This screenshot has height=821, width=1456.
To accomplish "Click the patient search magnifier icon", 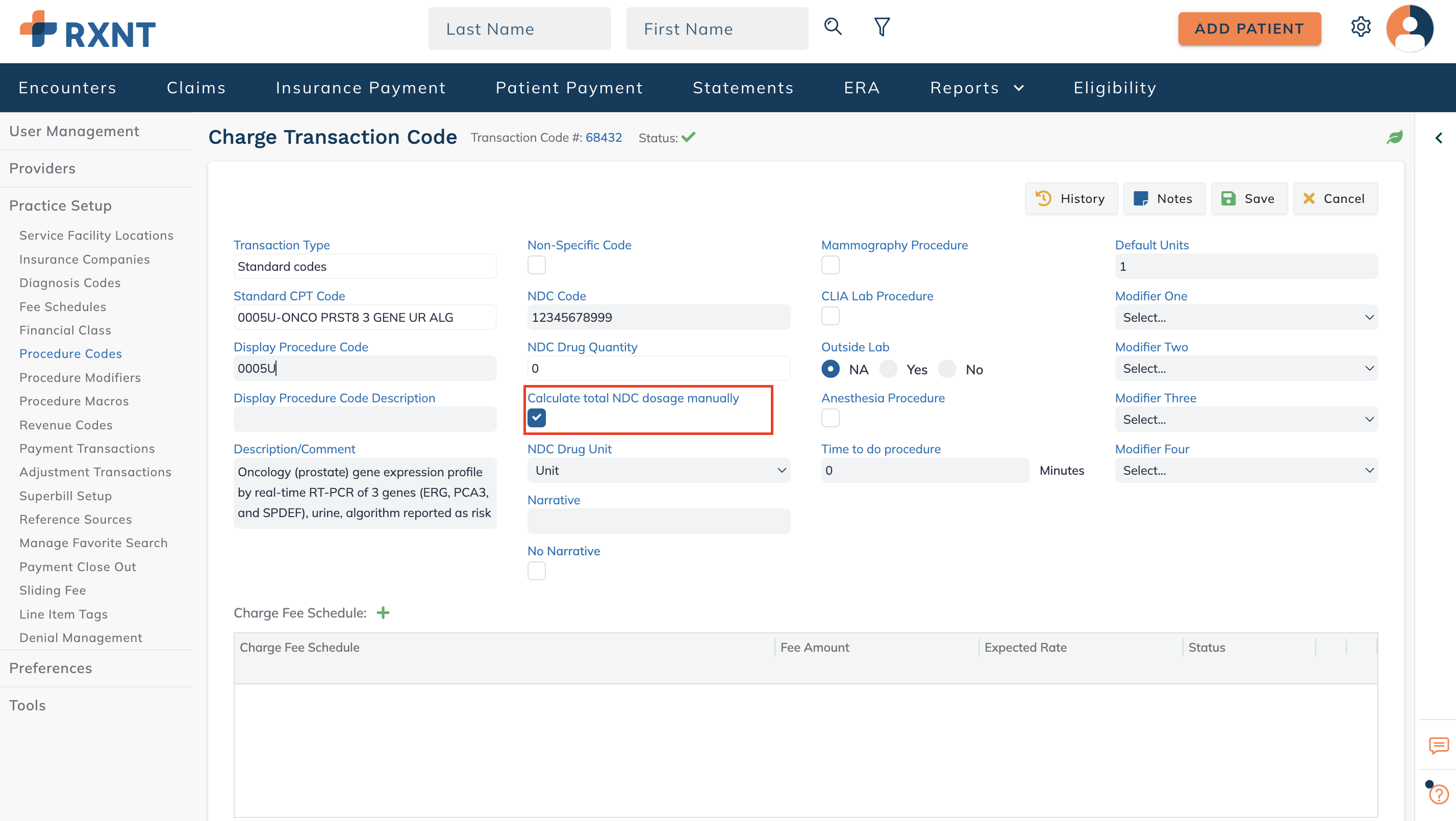I will [833, 27].
